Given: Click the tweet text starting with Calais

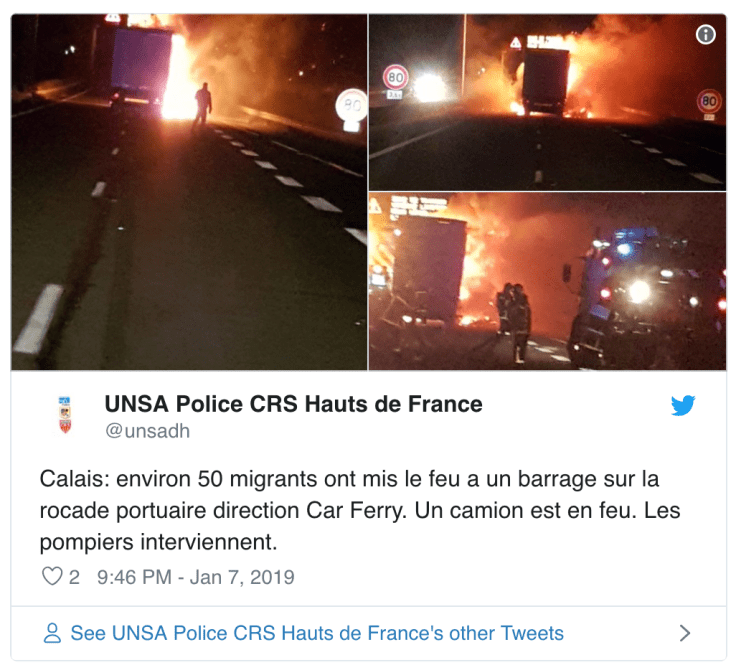Looking at the screenshot, I should (360, 510).
